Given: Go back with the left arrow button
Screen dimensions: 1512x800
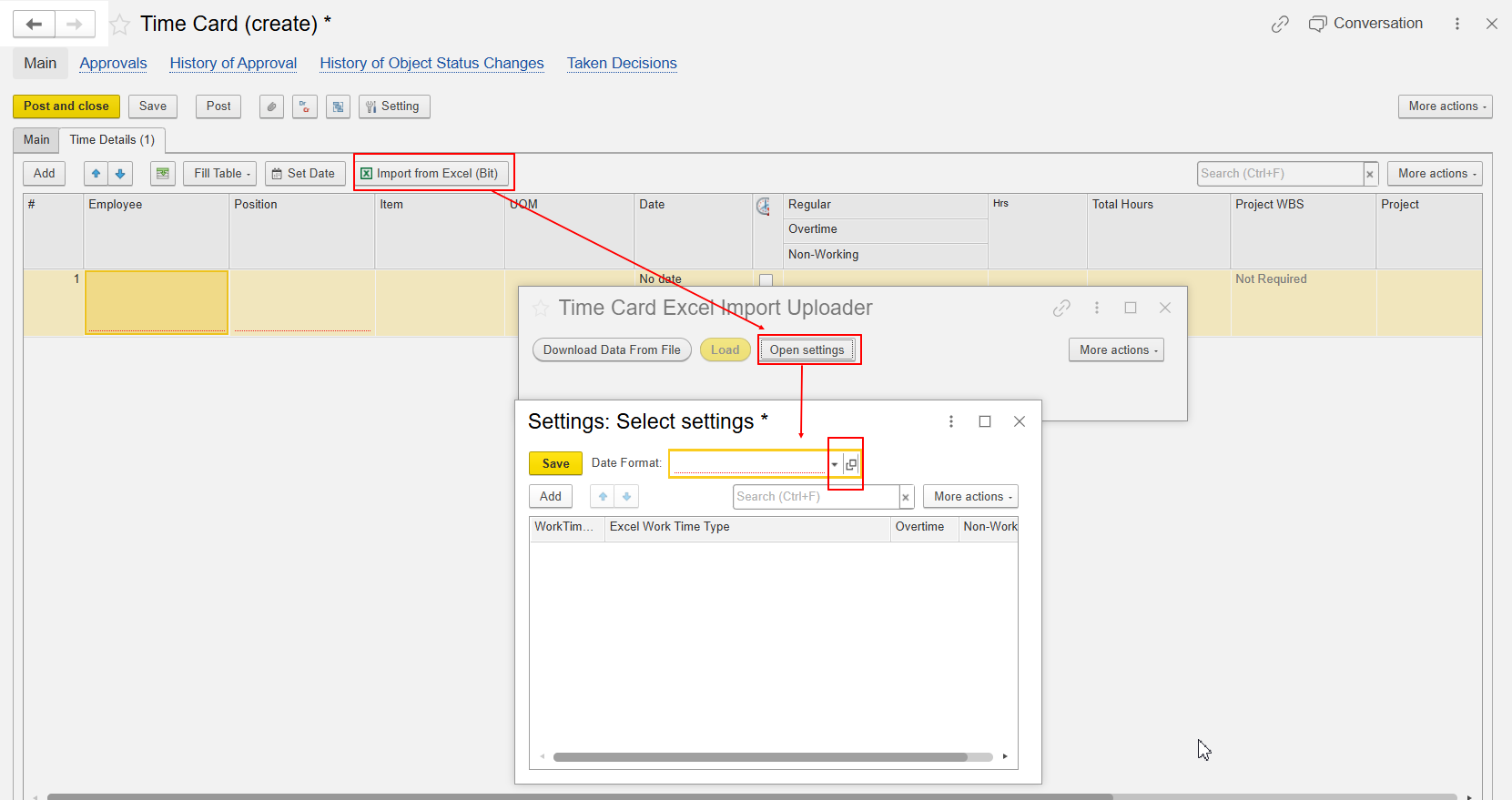Looking at the screenshot, I should pos(35,25).
